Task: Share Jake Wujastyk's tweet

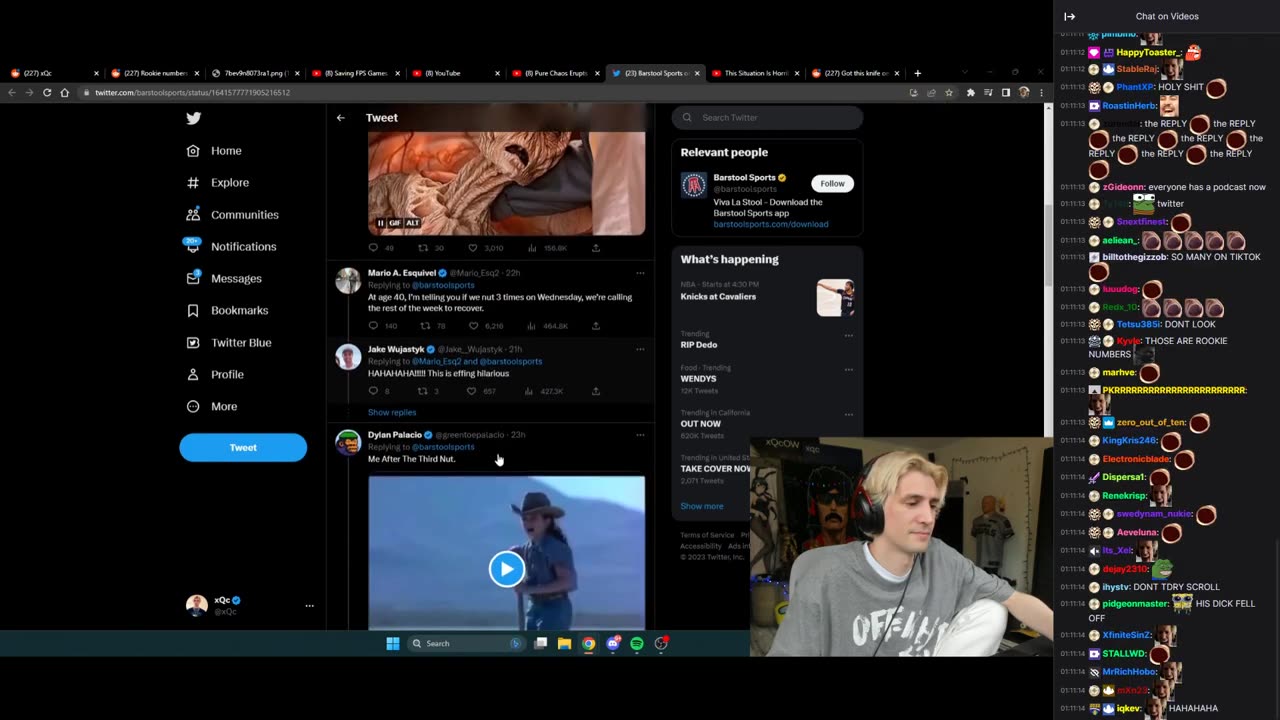Action: (596, 391)
